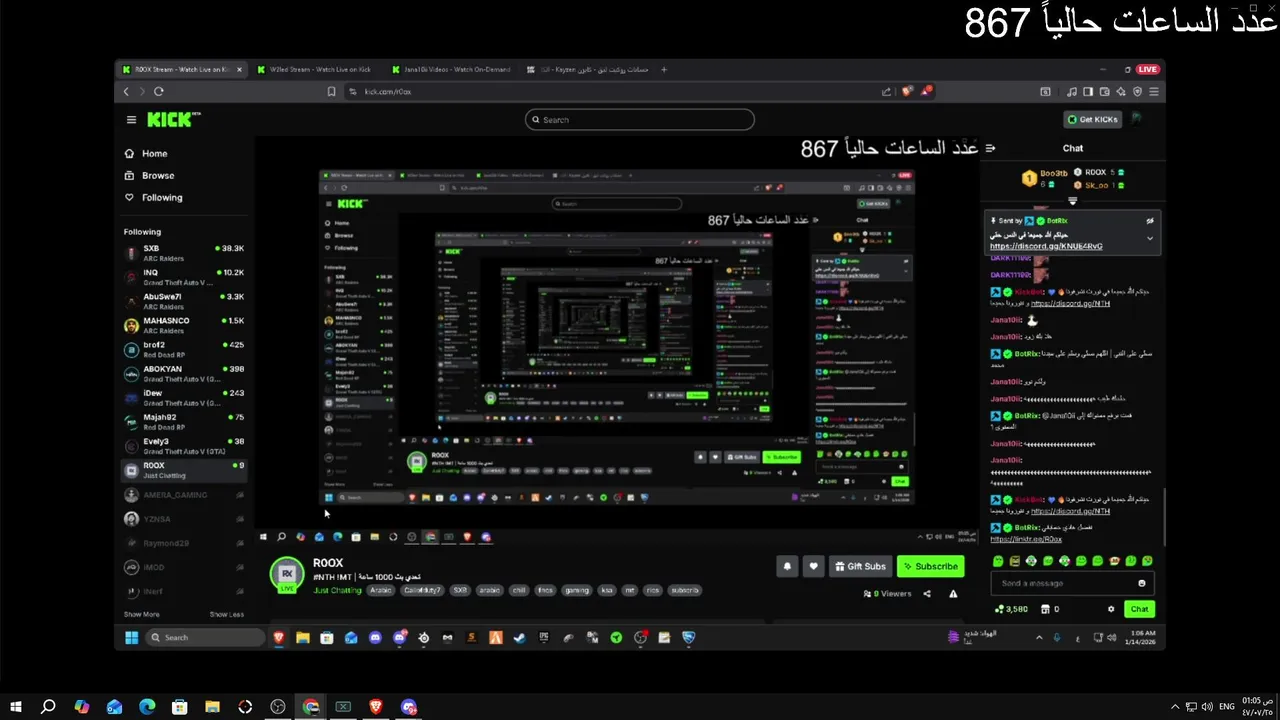
Task: Collapse chat using the arrow icon
Action: [x=990, y=148]
